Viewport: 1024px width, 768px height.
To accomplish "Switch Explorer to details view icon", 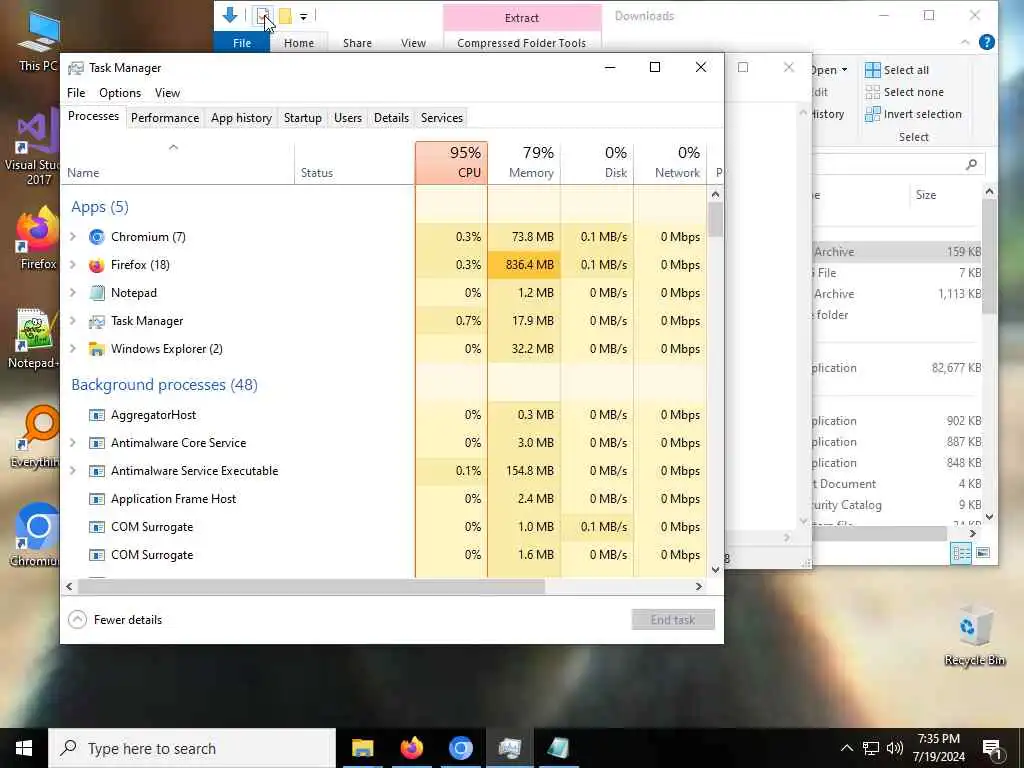I will click(x=961, y=553).
